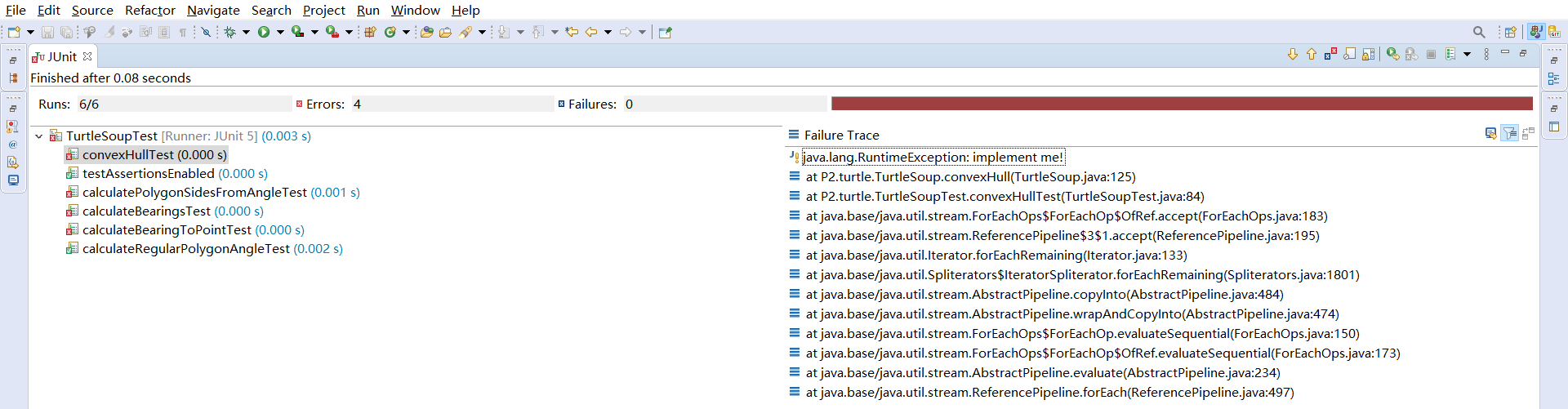Collapse the TurtleSoupTest tree node
1568x409 pixels.
[x=38, y=136]
